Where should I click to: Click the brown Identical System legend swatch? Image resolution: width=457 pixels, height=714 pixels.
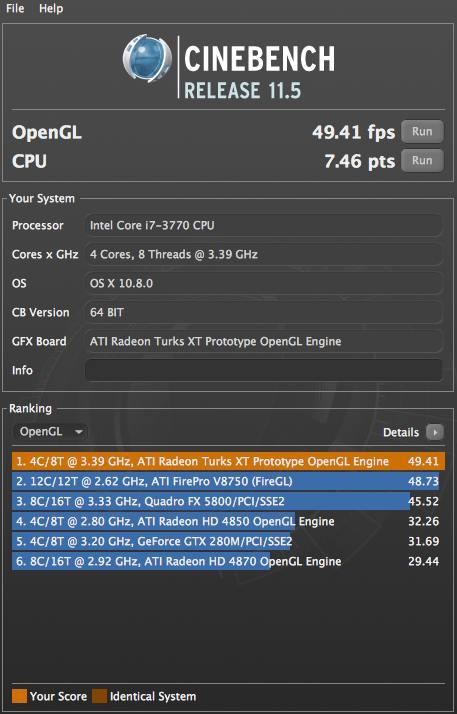99,696
